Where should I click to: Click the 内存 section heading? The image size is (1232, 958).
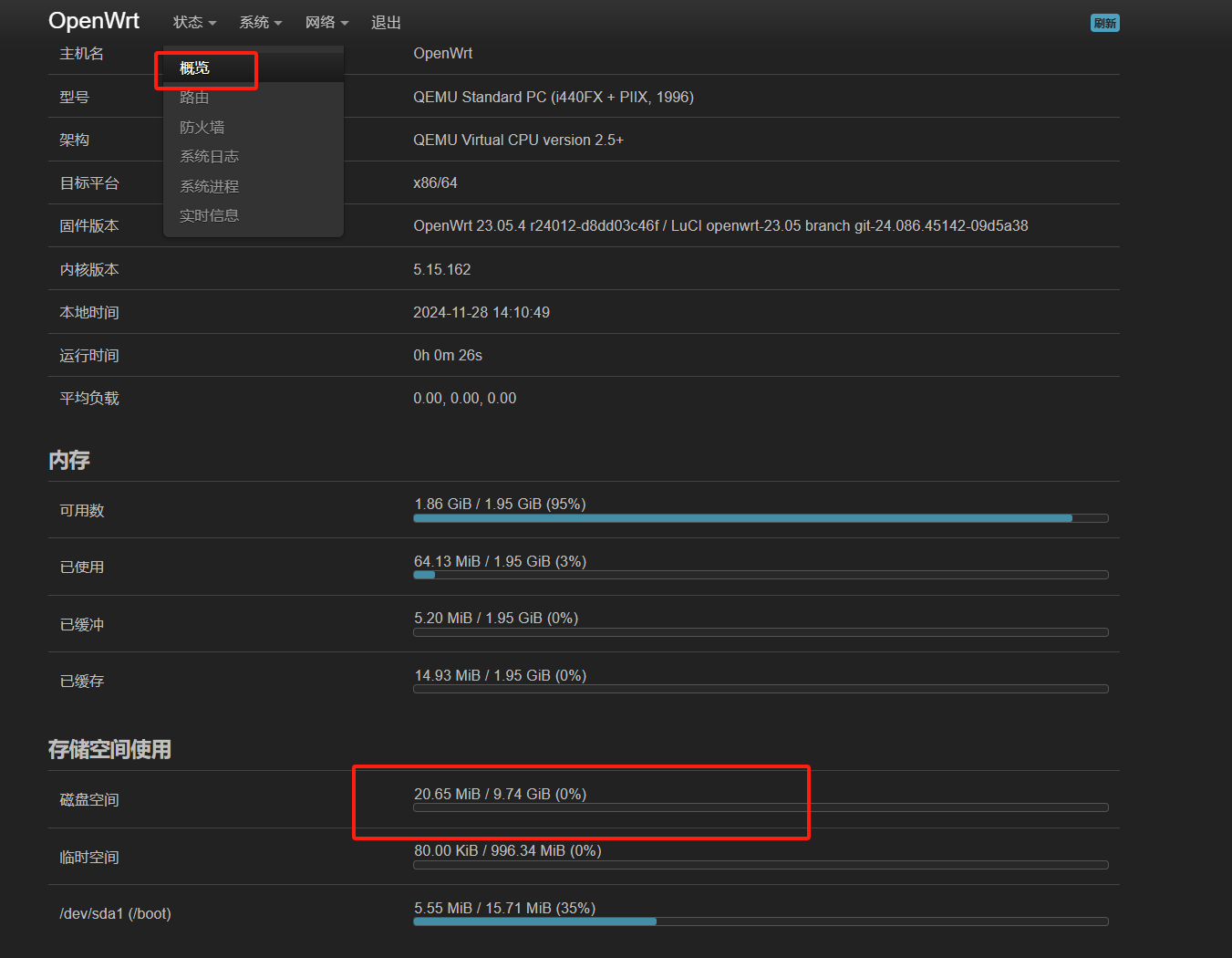[x=69, y=460]
